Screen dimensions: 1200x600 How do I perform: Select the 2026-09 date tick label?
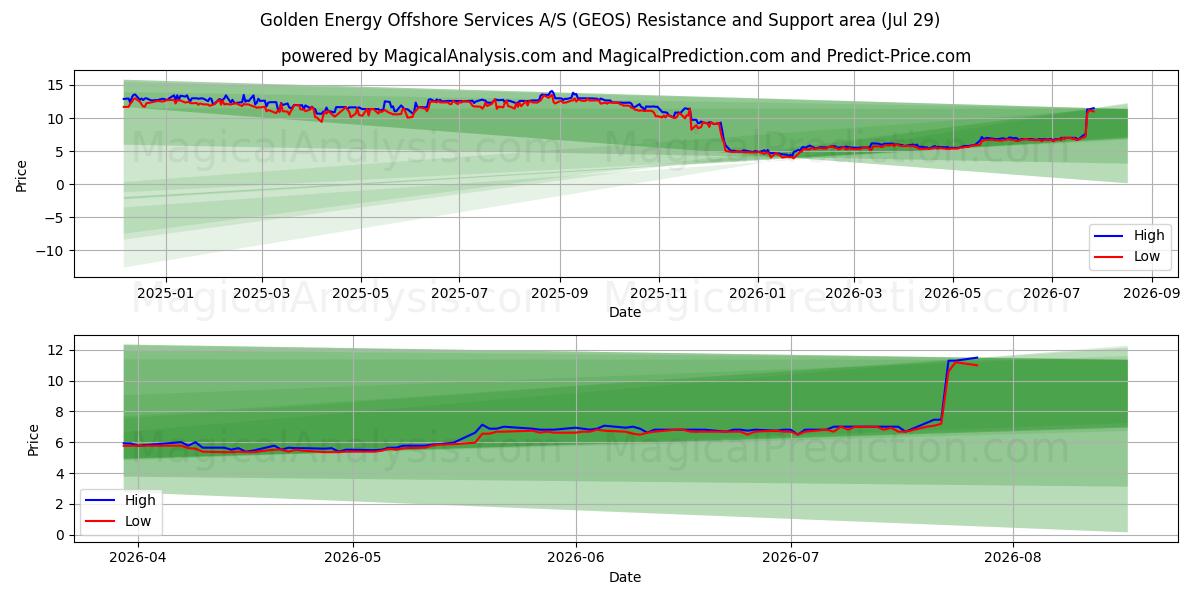pyautogui.click(x=1151, y=294)
